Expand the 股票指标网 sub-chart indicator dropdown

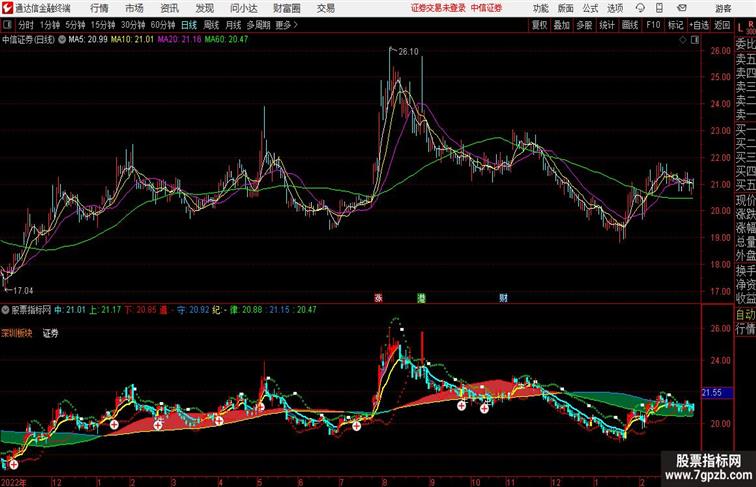click(5, 310)
